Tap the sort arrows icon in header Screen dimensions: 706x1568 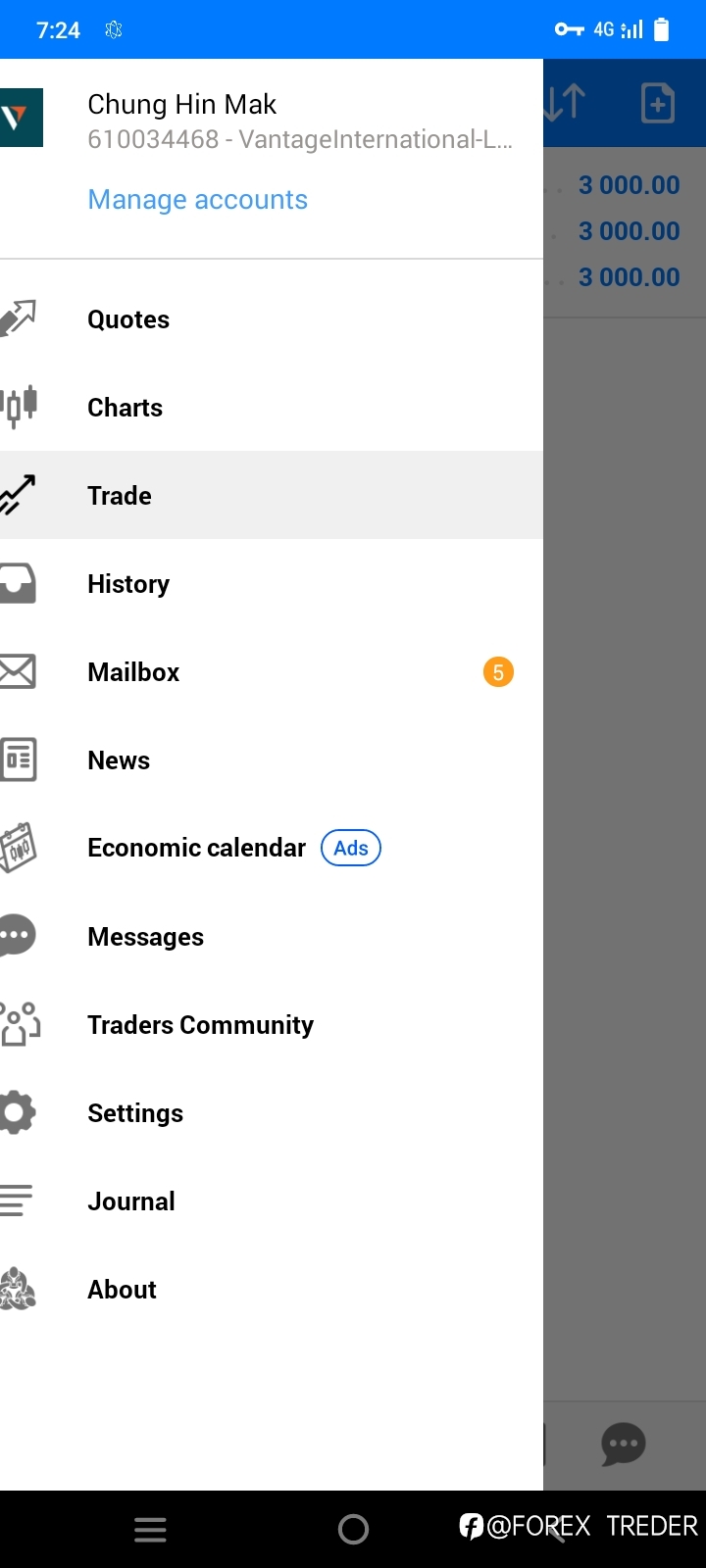[x=565, y=103]
